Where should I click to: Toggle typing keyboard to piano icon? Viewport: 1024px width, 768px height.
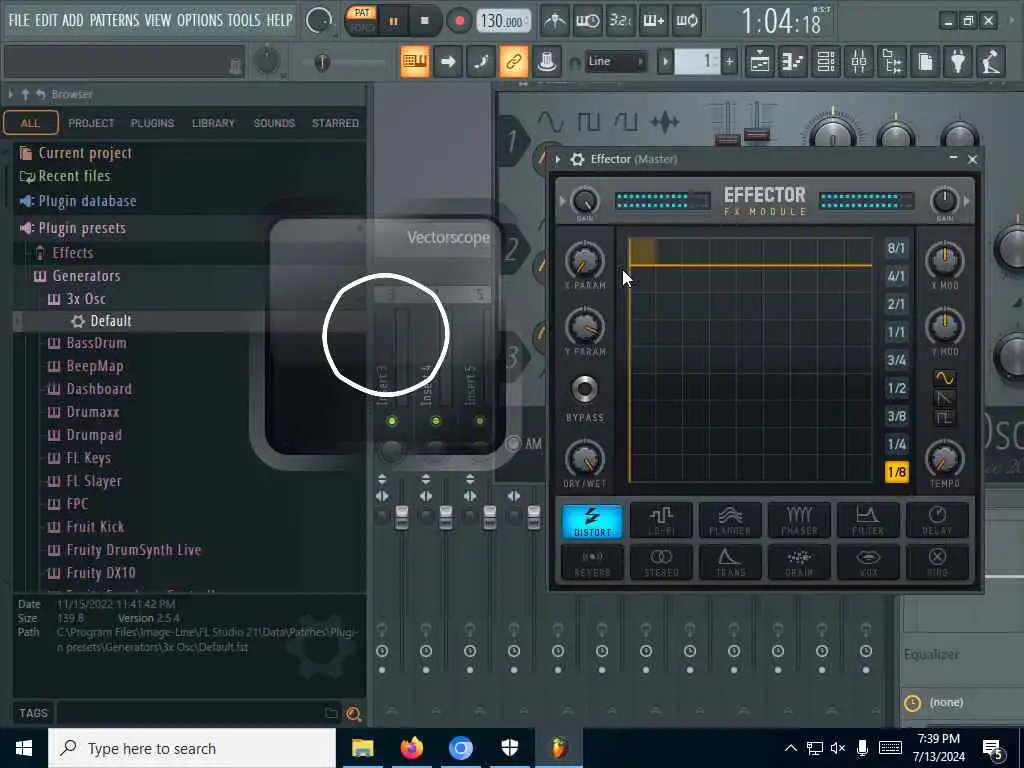(x=415, y=62)
